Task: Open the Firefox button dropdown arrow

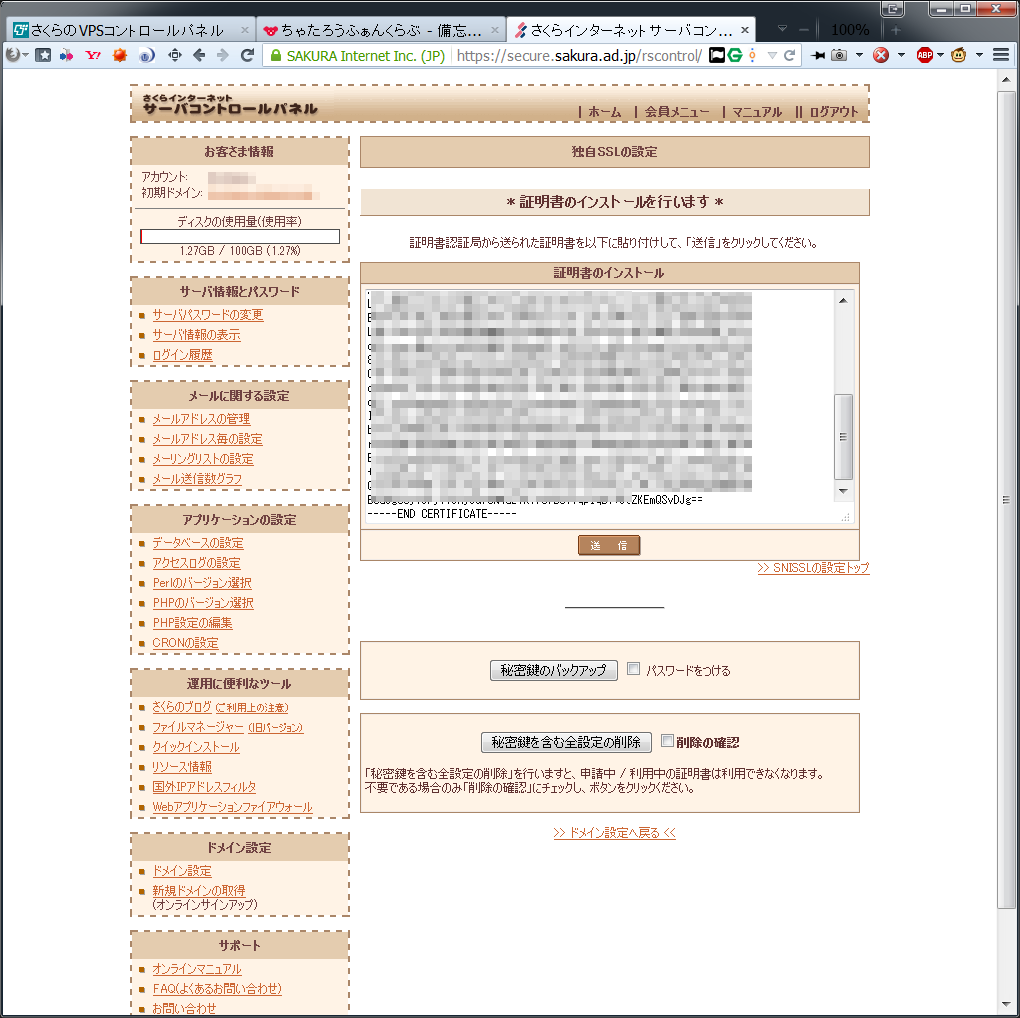Action: tap(25, 55)
